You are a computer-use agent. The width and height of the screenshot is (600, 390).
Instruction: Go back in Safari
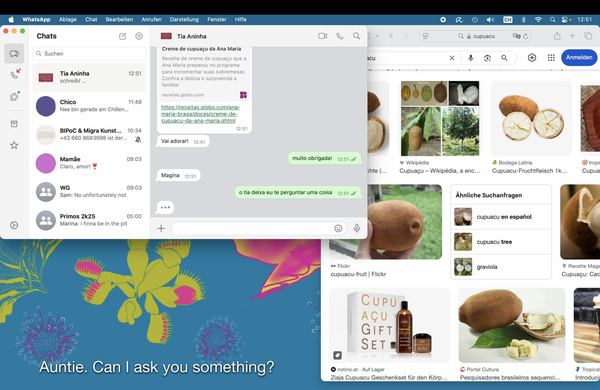[x=391, y=36]
